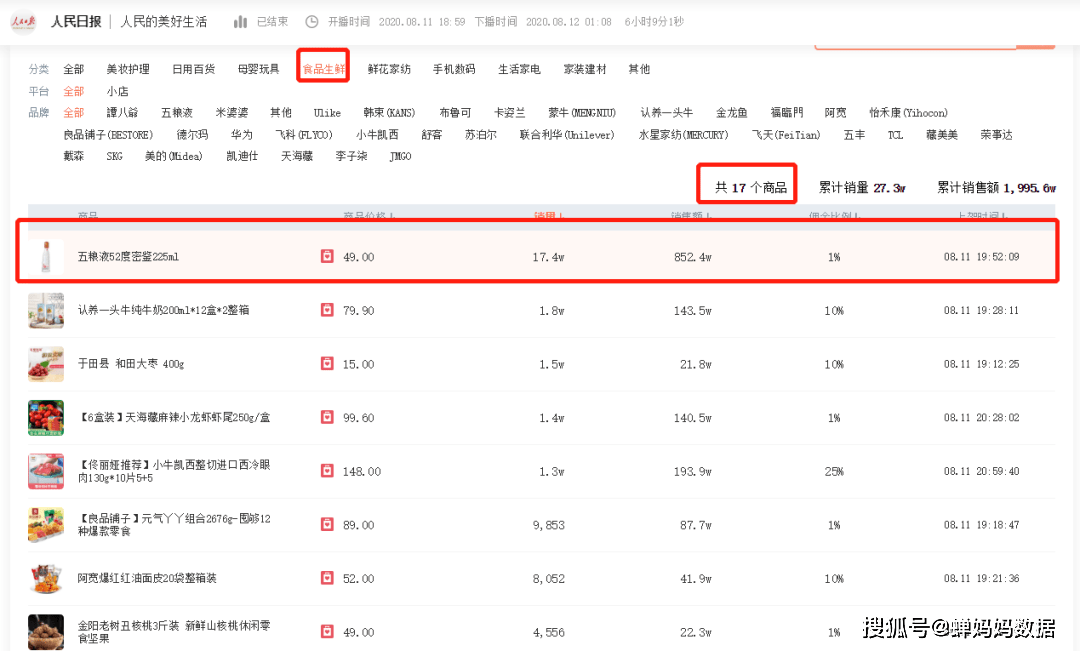The height and width of the screenshot is (651, 1080).
Task: Click the 人民日报 logo avatar
Action: coord(23,21)
